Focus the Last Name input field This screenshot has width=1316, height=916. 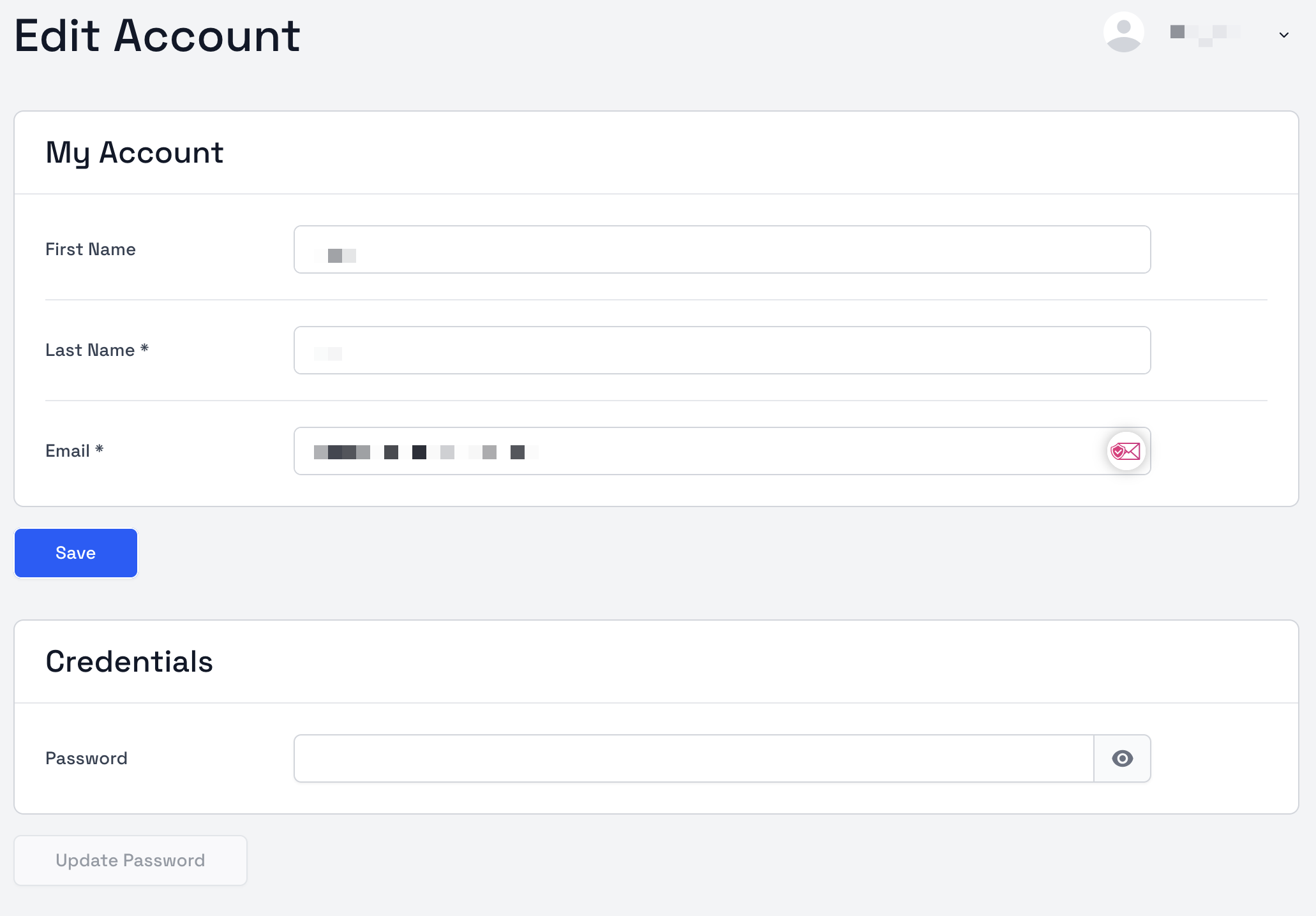click(721, 350)
